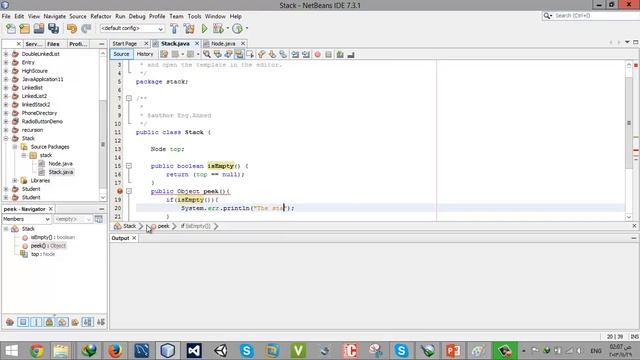Click the New File toolbar icon
The height and width of the screenshot is (360, 640).
pyautogui.click(x=11, y=29)
